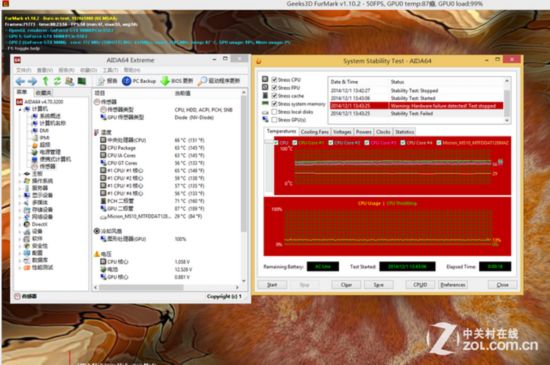Toggle the CPU Core #4 graph checkbox
Screen dimensions: 550x365
coord(403,143)
